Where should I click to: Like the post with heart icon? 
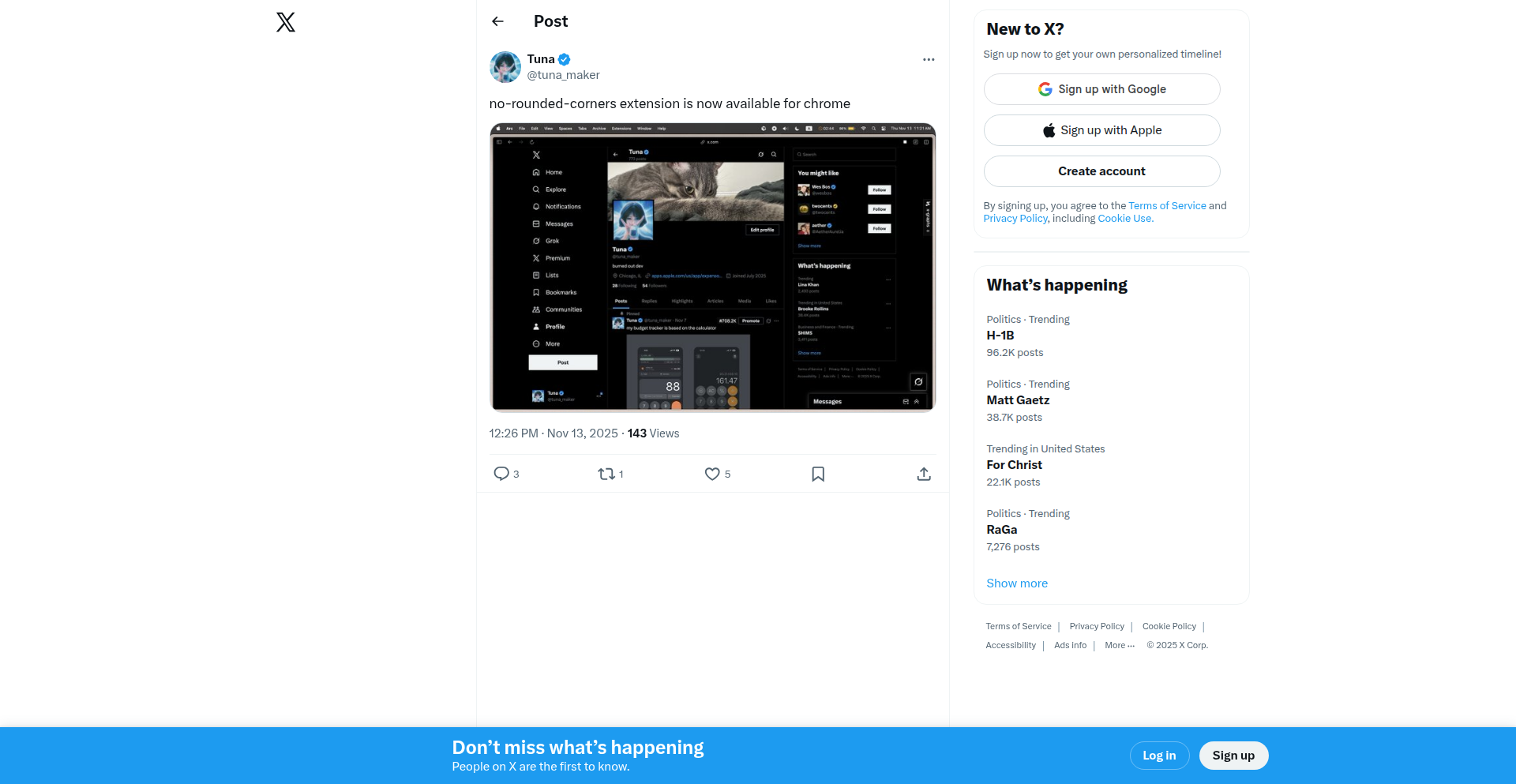(x=712, y=474)
